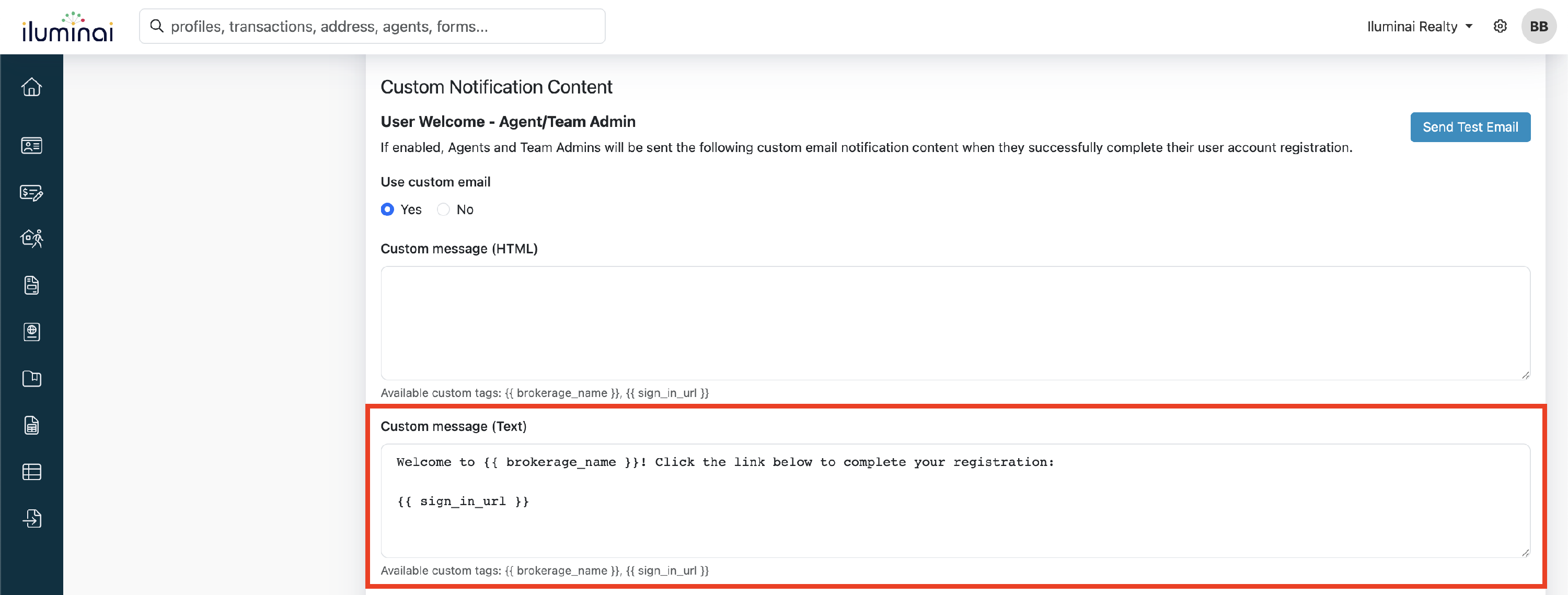1568x595 pixels.
Task: Open the import document arrow sidebar icon
Action: [x=32, y=518]
